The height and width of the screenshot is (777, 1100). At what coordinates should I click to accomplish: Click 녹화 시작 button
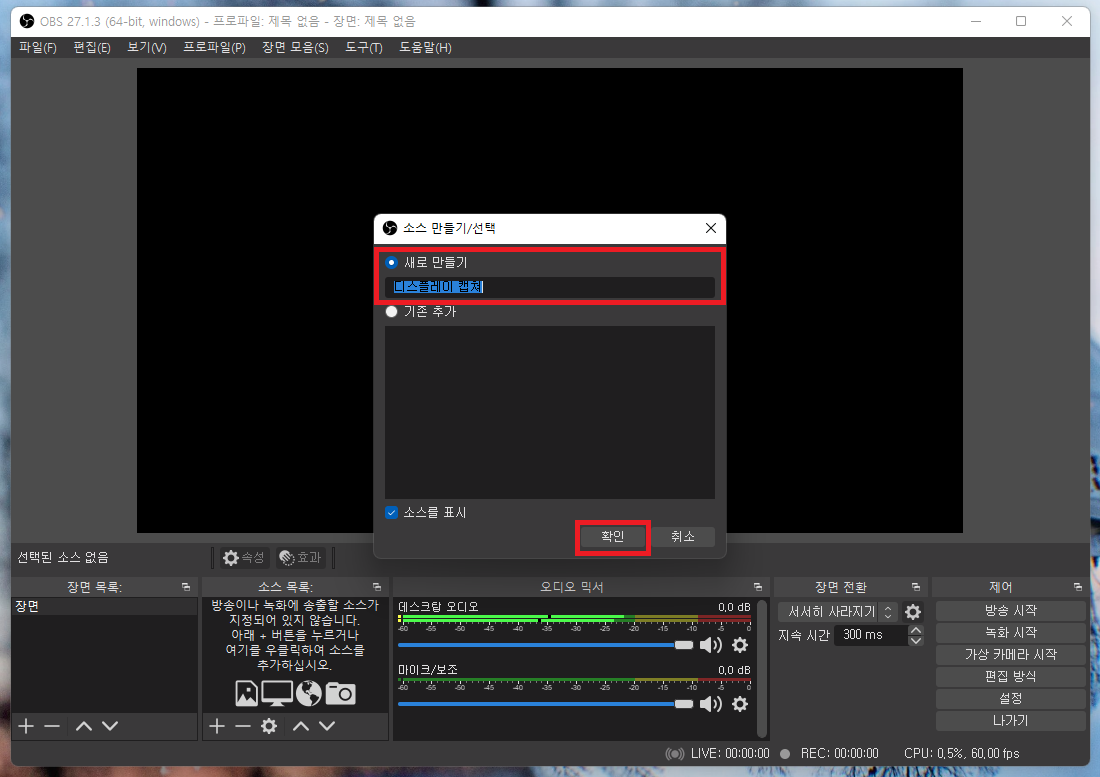(x=1010, y=633)
